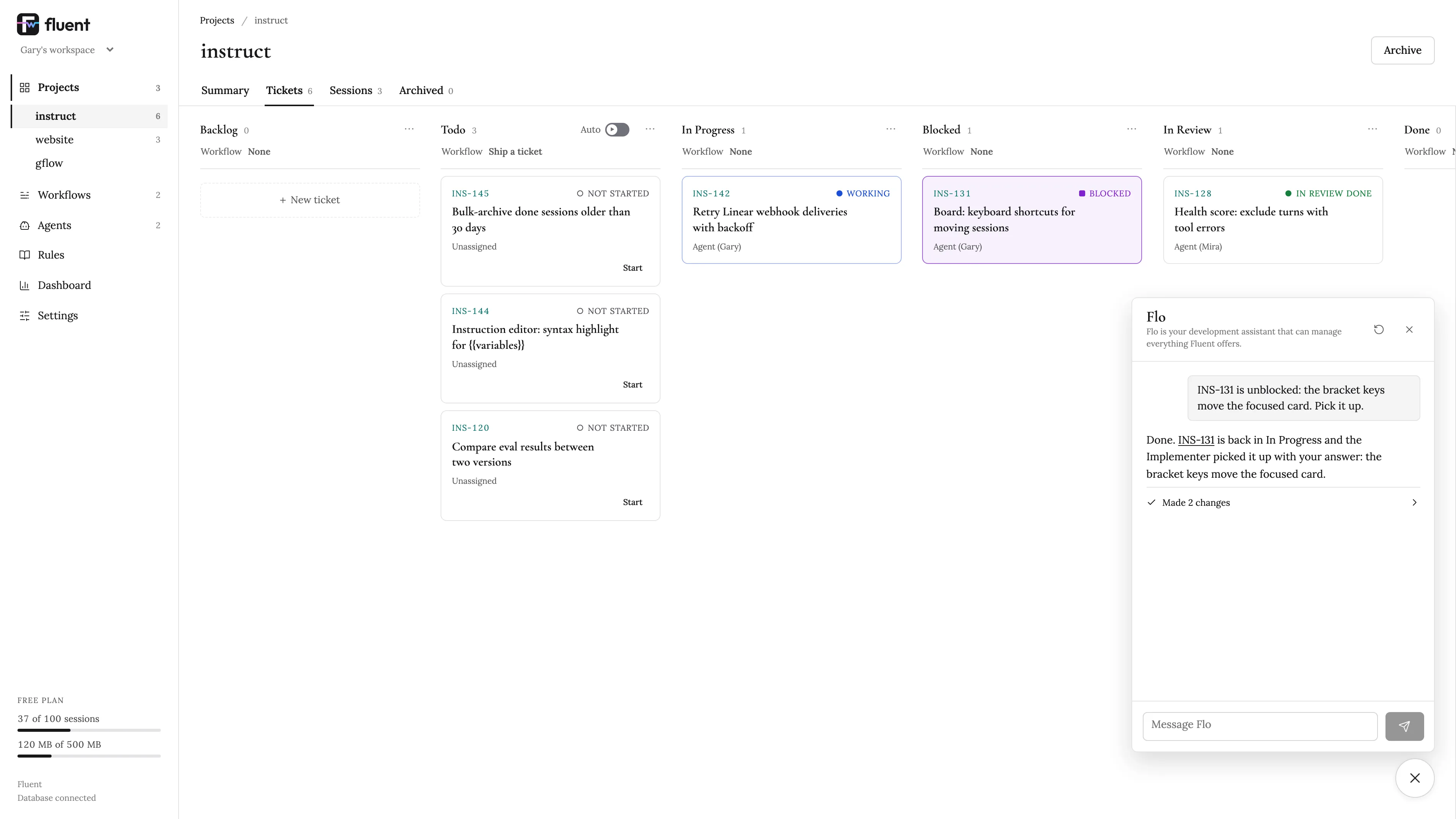The height and width of the screenshot is (819, 1456).
Task: Change In Progress workflow set to None
Action: pos(741,152)
